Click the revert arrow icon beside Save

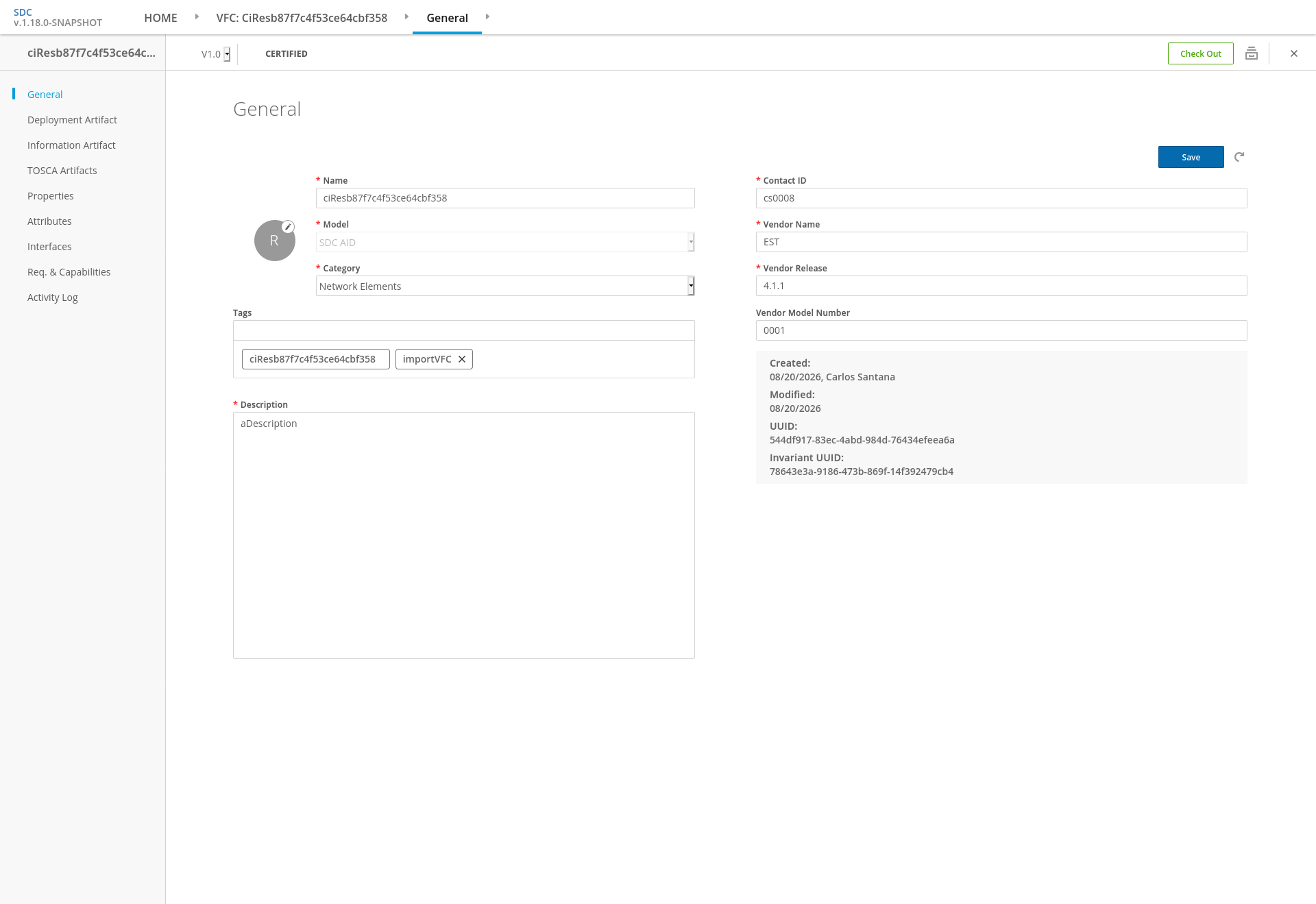[x=1239, y=157]
